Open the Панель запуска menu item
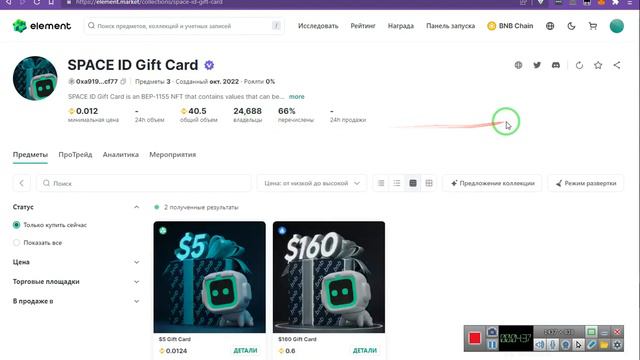 451,26
